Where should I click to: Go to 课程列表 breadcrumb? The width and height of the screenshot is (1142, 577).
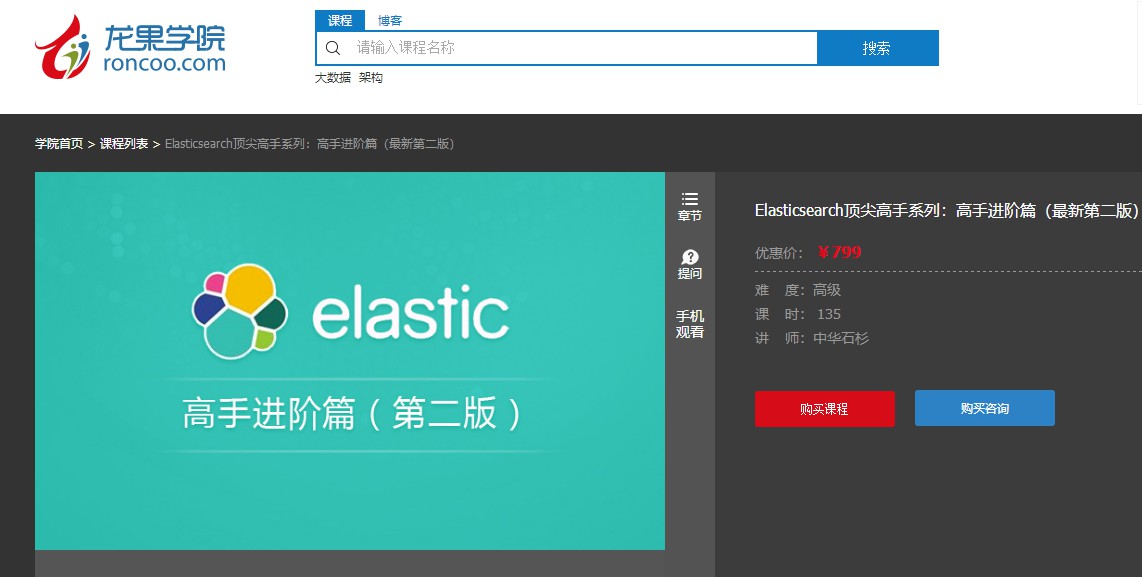click(124, 144)
